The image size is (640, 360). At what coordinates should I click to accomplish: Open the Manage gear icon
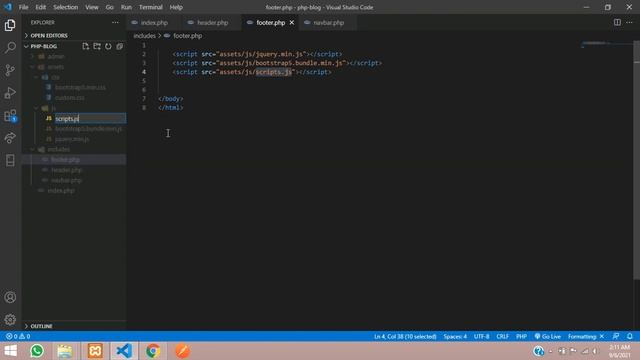click(x=10, y=320)
